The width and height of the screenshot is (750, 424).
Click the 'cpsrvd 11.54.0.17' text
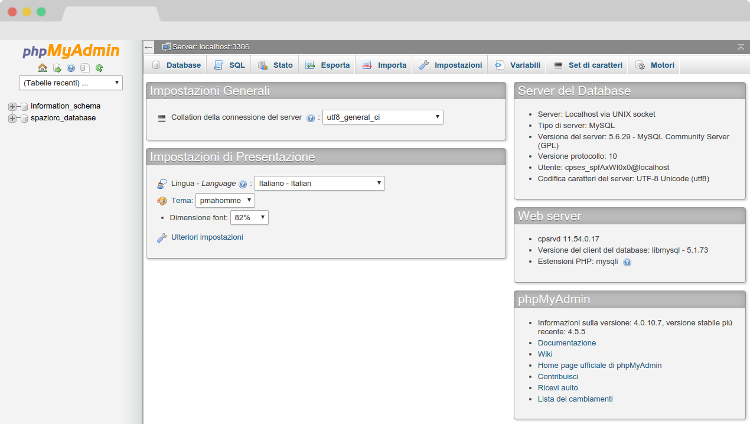pyautogui.click(x=568, y=239)
